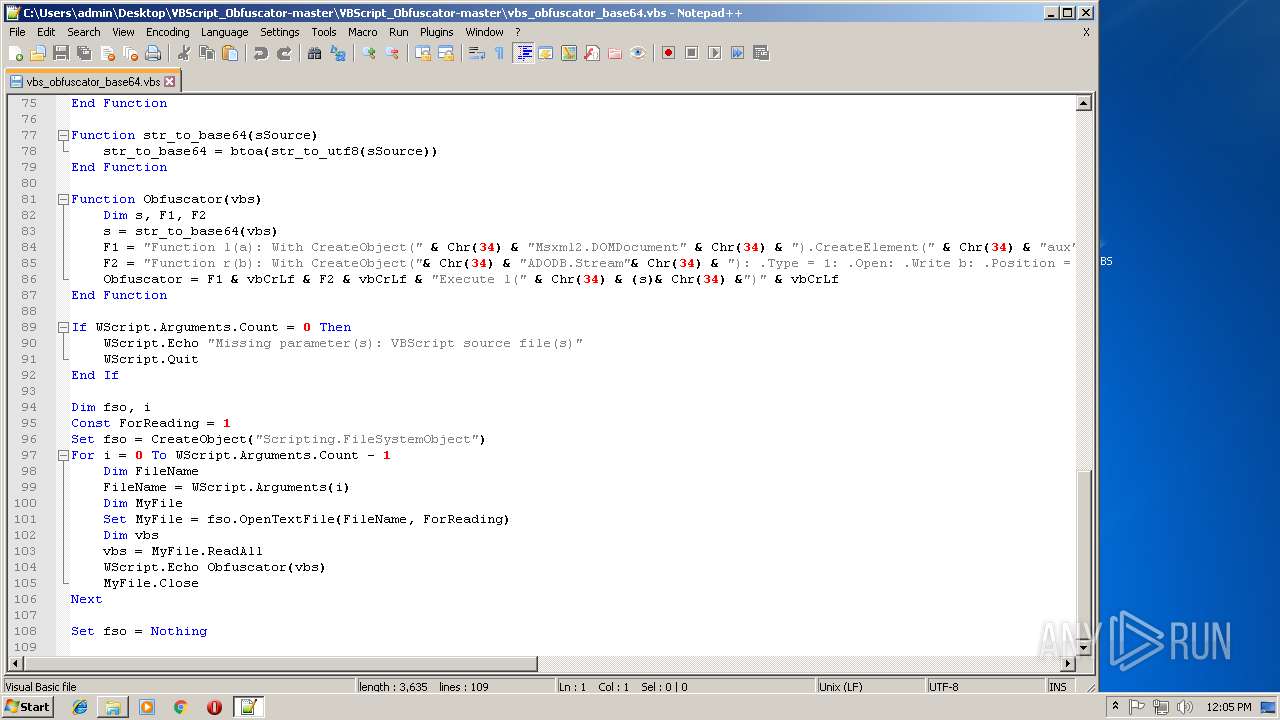Click the horizontal scrollbar right arrow

pyautogui.click(x=1068, y=664)
